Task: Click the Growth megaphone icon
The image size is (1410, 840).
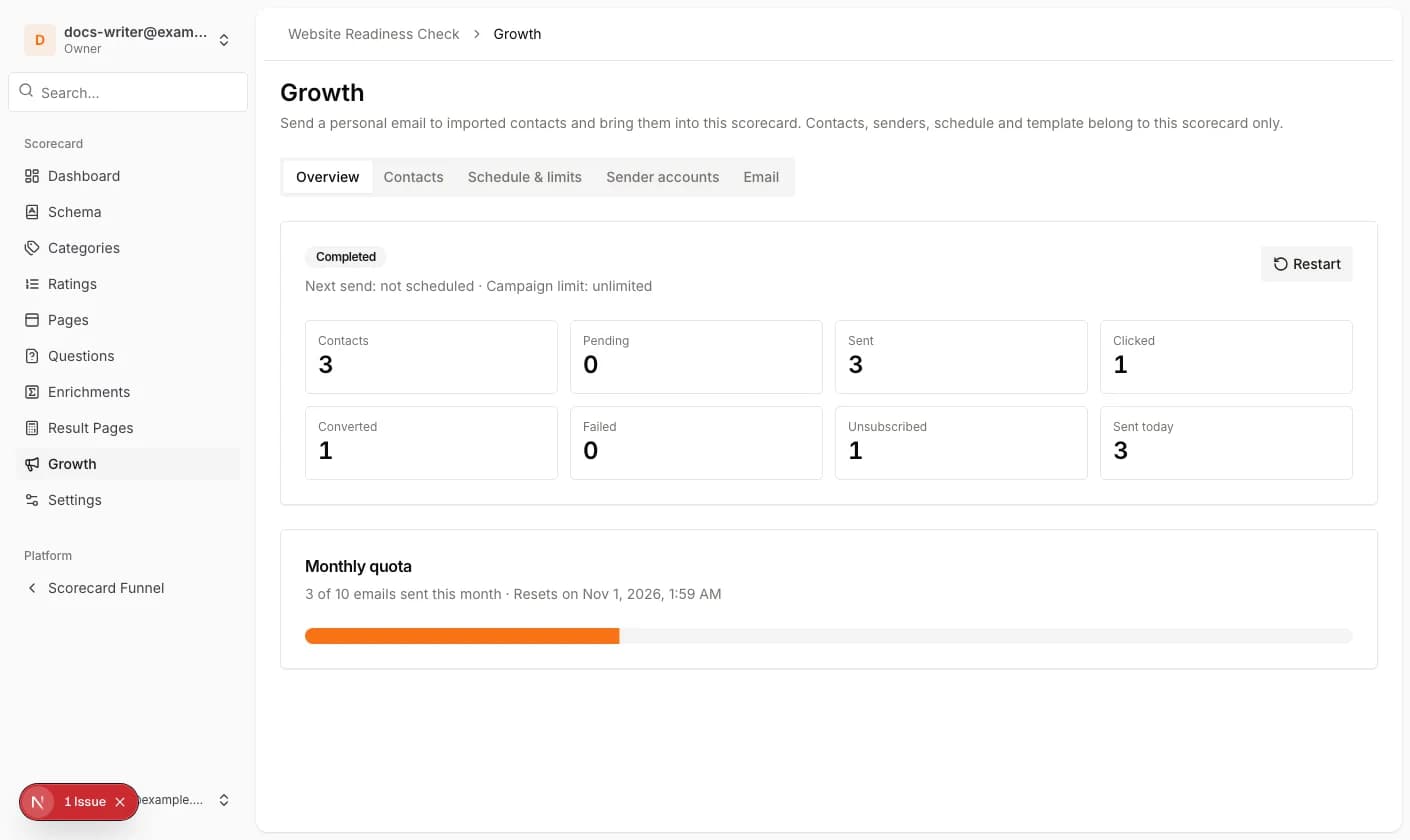Action: pos(32,464)
